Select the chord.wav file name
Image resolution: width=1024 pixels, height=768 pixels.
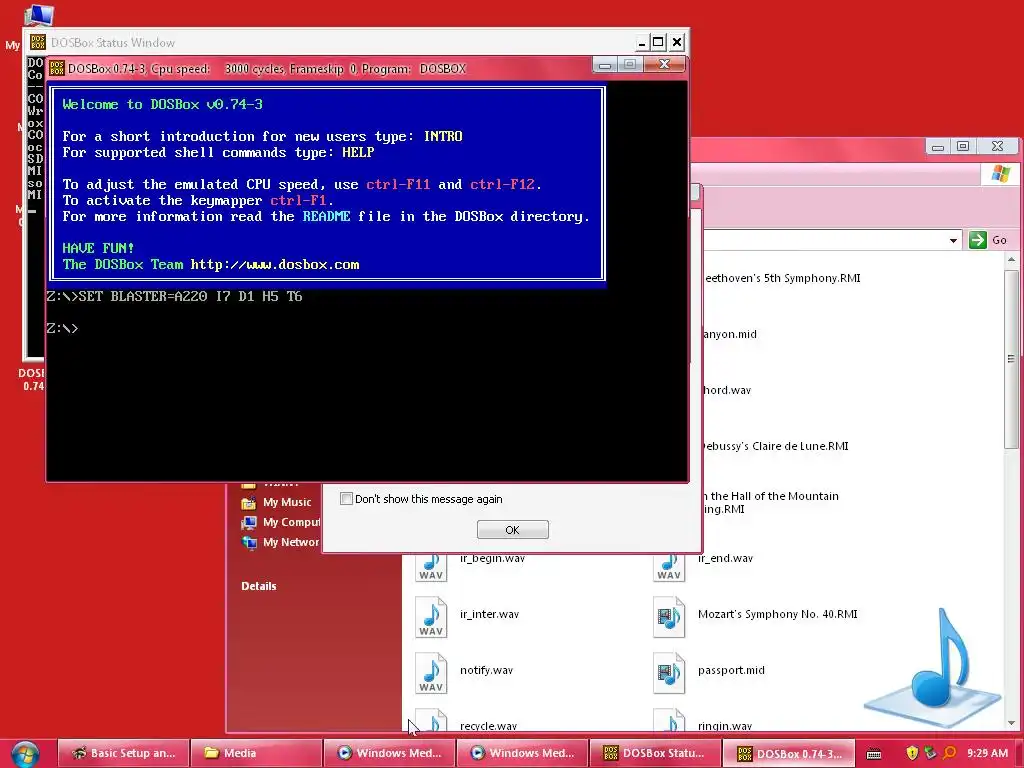coord(727,391)
